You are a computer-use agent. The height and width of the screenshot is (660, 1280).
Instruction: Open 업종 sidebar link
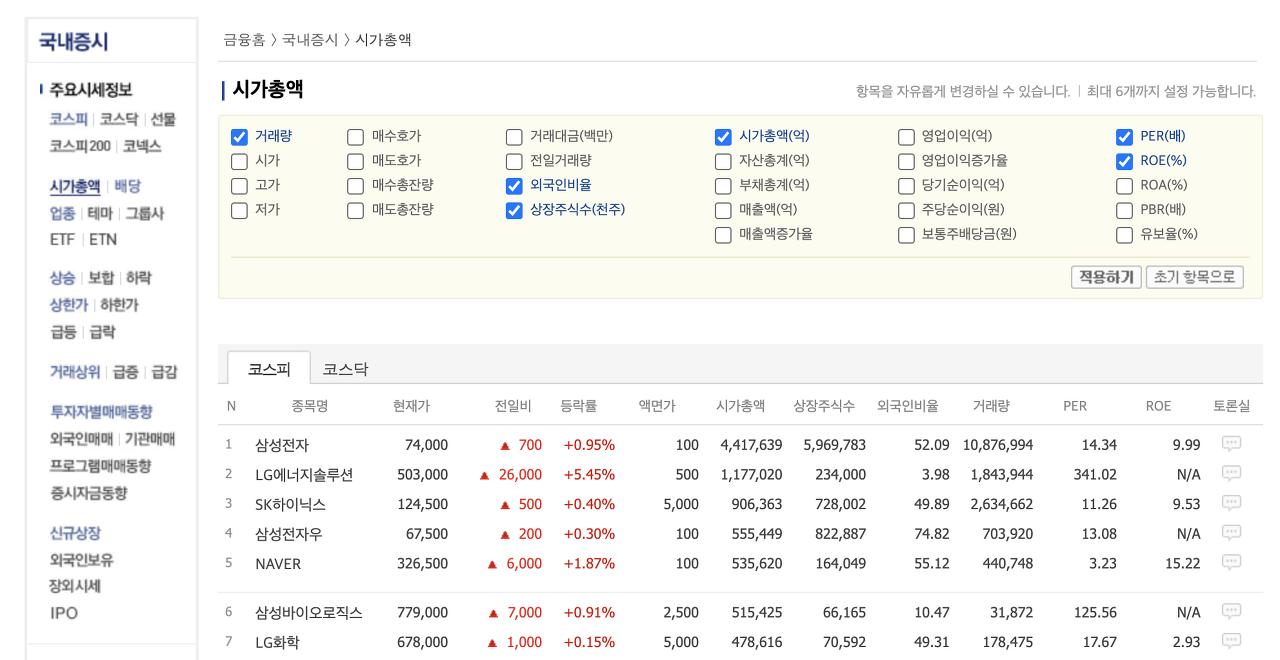pos(62,213)
